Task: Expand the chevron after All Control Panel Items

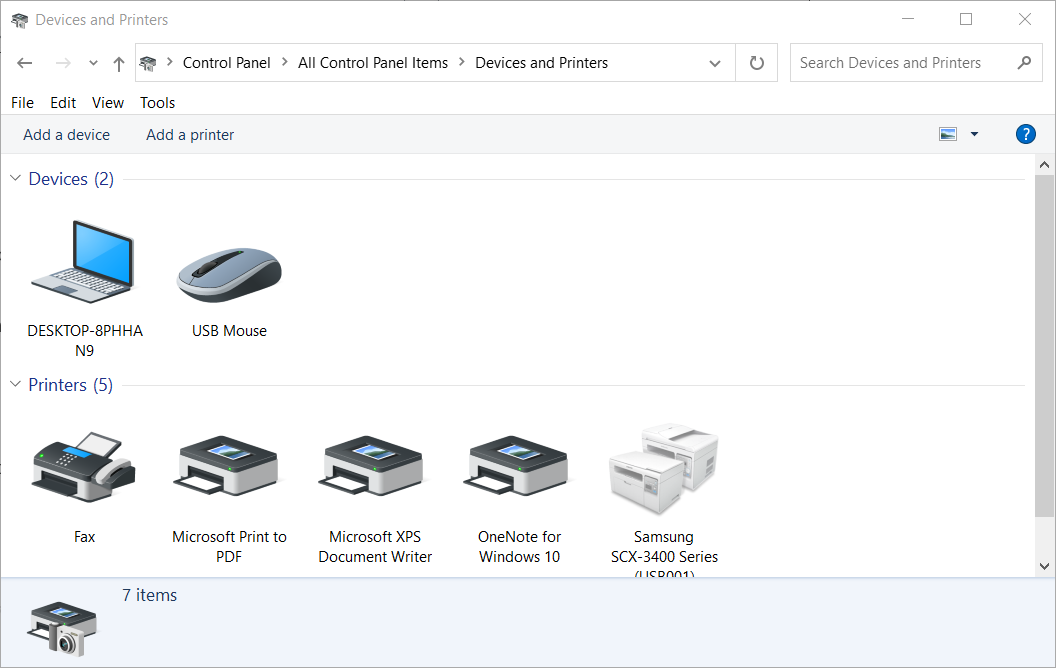Action: tap(461, 62)
